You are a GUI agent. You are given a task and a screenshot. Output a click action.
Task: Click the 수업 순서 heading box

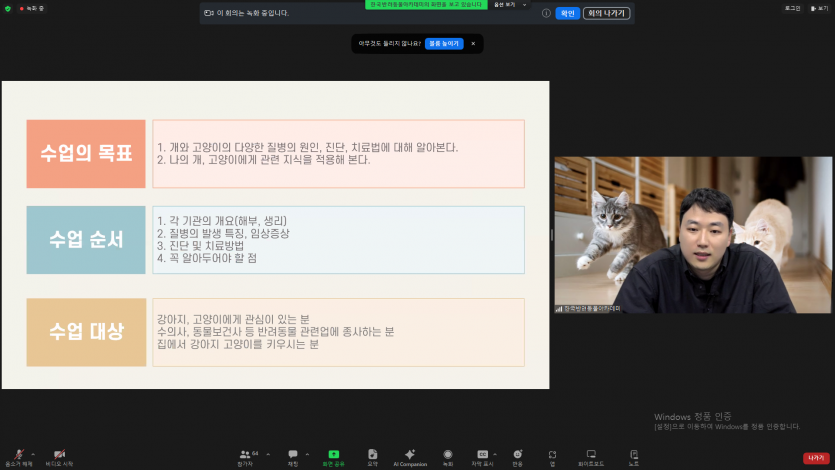tap(86, 240)
